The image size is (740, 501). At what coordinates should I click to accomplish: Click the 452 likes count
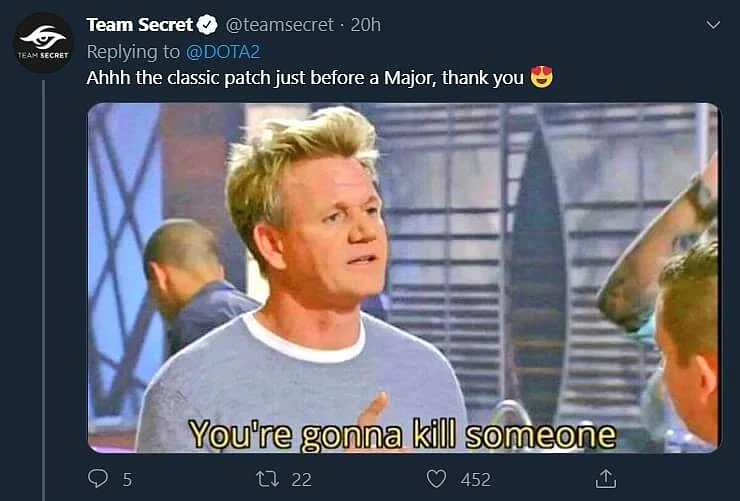tap(476, 480)
